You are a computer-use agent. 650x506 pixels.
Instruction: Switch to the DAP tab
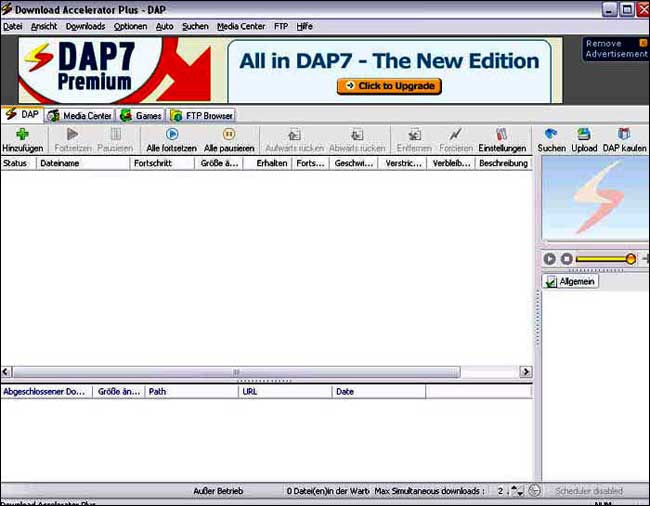[22, 115]
